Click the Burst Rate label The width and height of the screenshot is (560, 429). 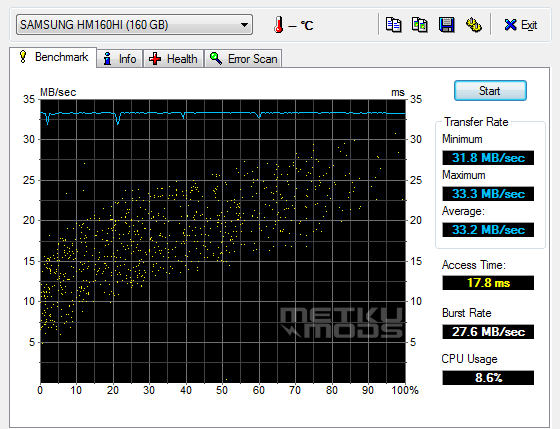[466, 313]
